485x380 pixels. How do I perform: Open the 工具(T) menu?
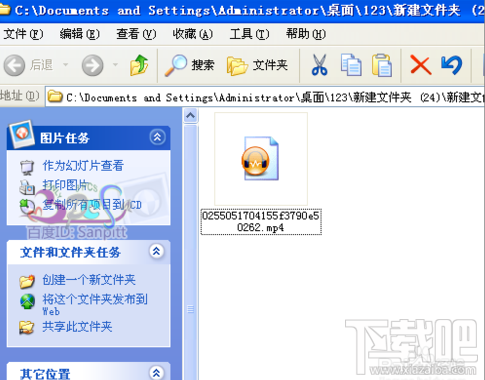pyautogui.click(x=249, y=34)
